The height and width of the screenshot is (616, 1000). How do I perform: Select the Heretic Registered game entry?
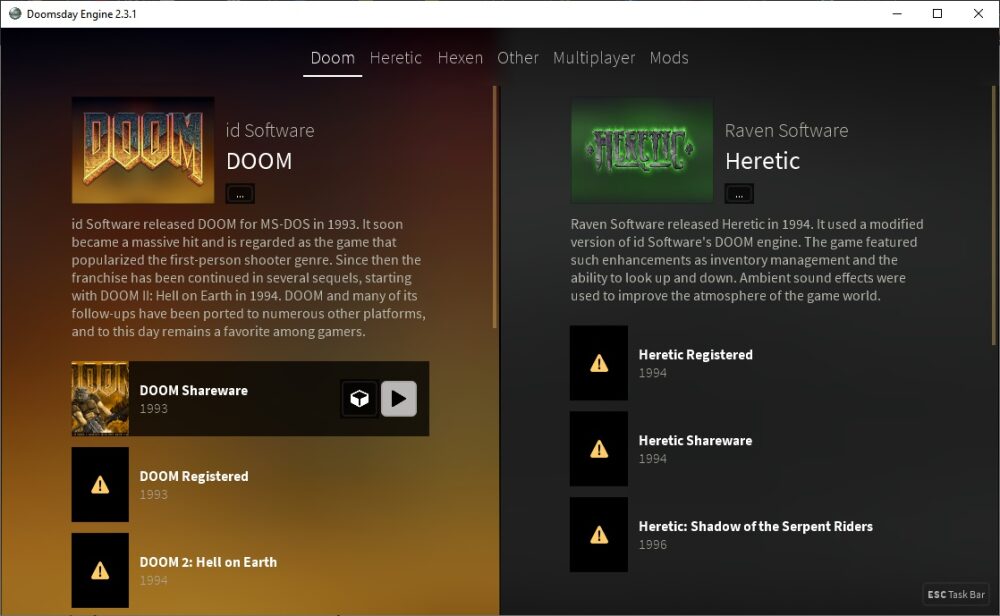point(749,363)
